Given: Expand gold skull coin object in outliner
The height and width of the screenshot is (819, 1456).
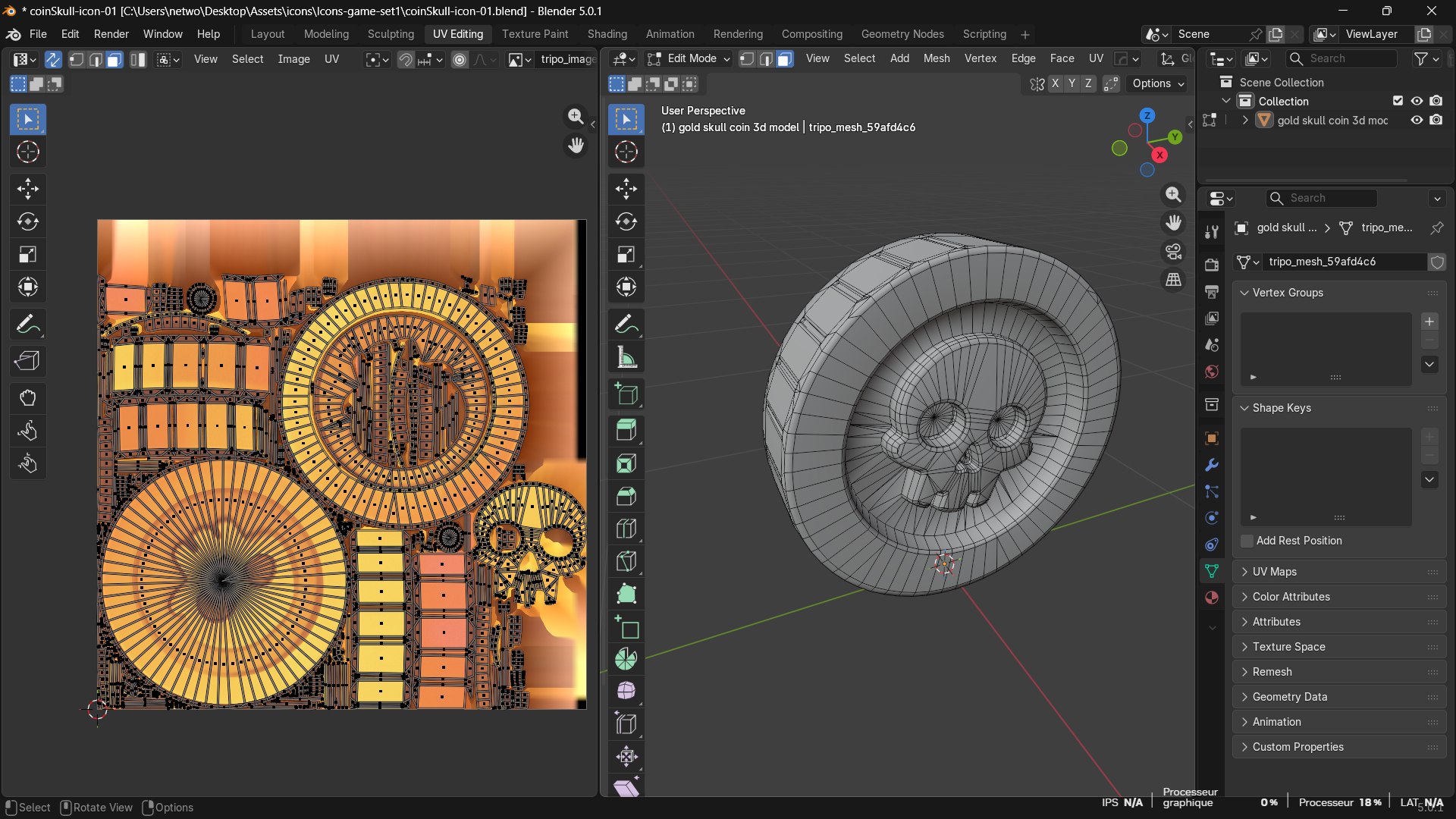Looking at the screenshot, I should pyautogui.click(x=1245, y=120).
